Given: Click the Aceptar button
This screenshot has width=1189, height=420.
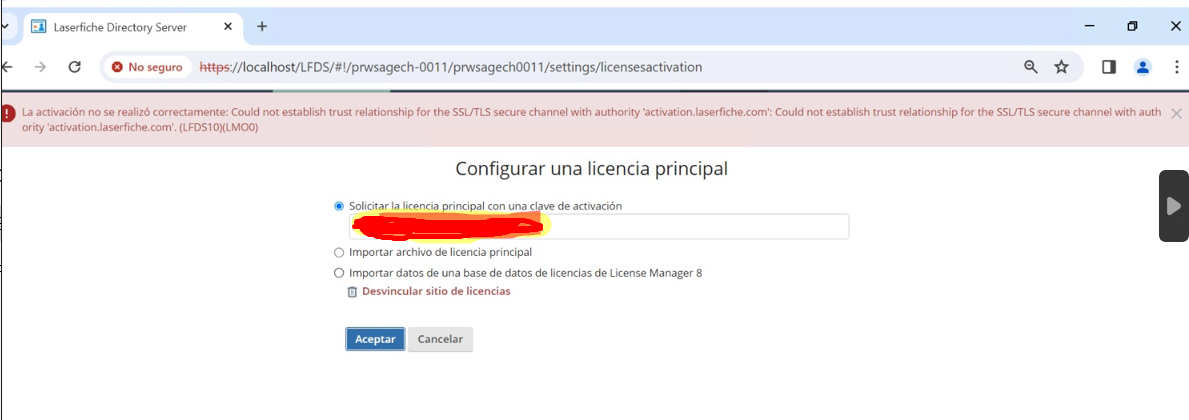Looking at the screenshot, I should pos(375,339).
